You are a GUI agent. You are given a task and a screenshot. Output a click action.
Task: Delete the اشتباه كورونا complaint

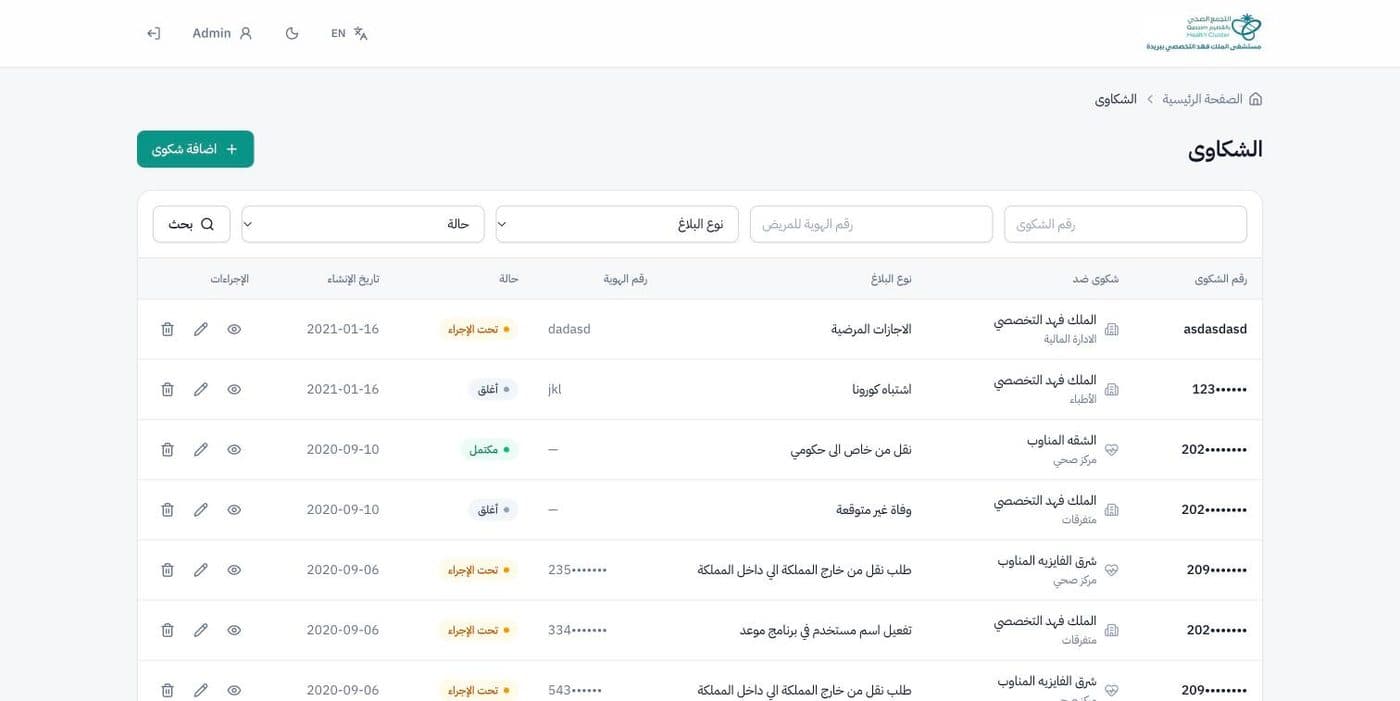pyautogui.click(x=167, y=389)
